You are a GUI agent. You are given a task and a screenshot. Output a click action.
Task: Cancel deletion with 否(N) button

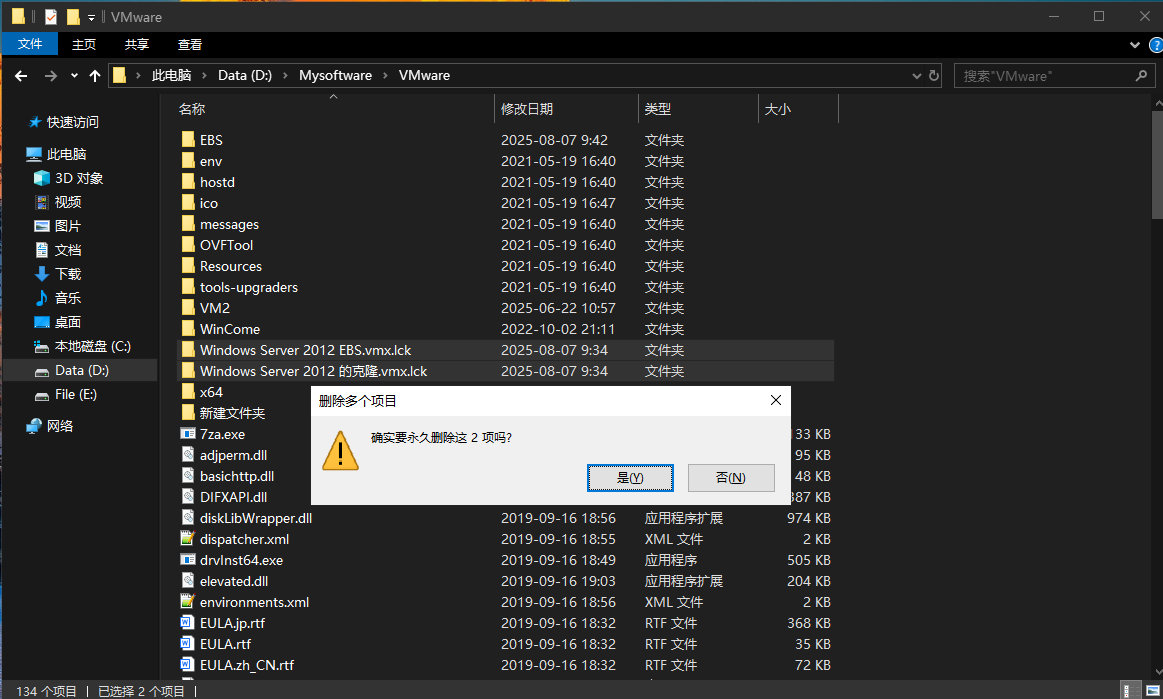coord(731,478)
